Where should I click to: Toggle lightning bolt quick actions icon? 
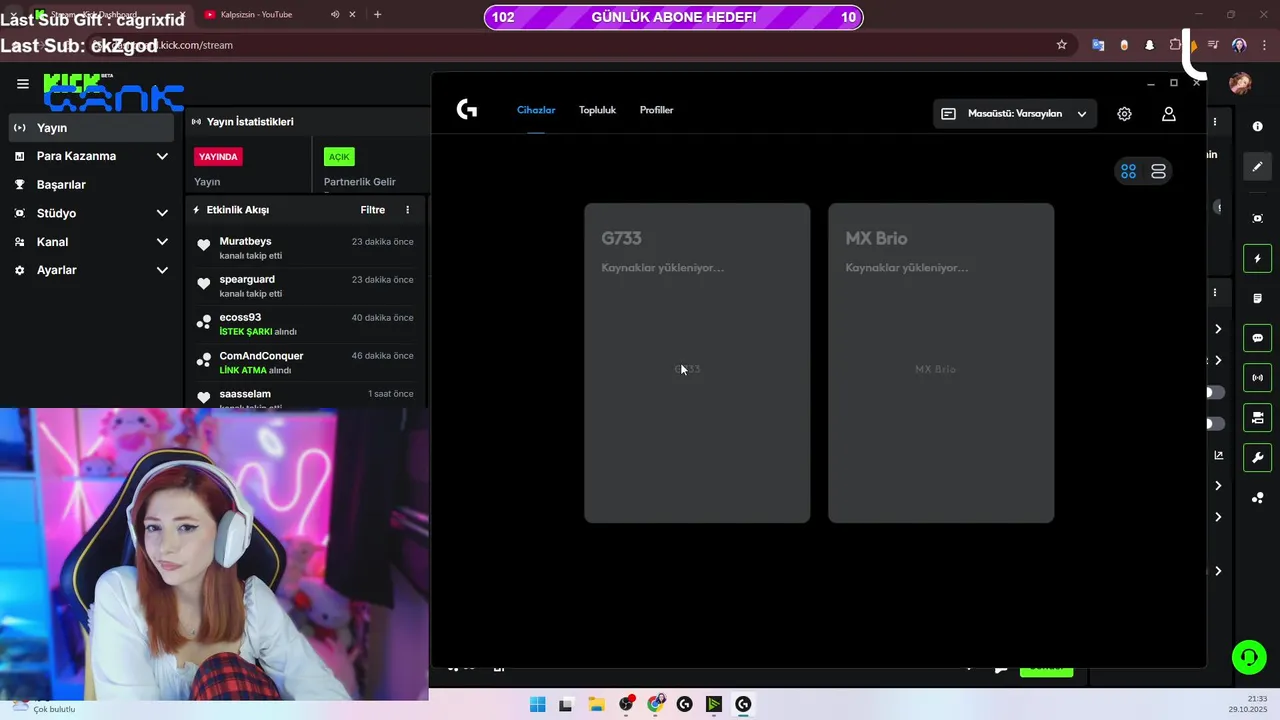(1257, 259)
